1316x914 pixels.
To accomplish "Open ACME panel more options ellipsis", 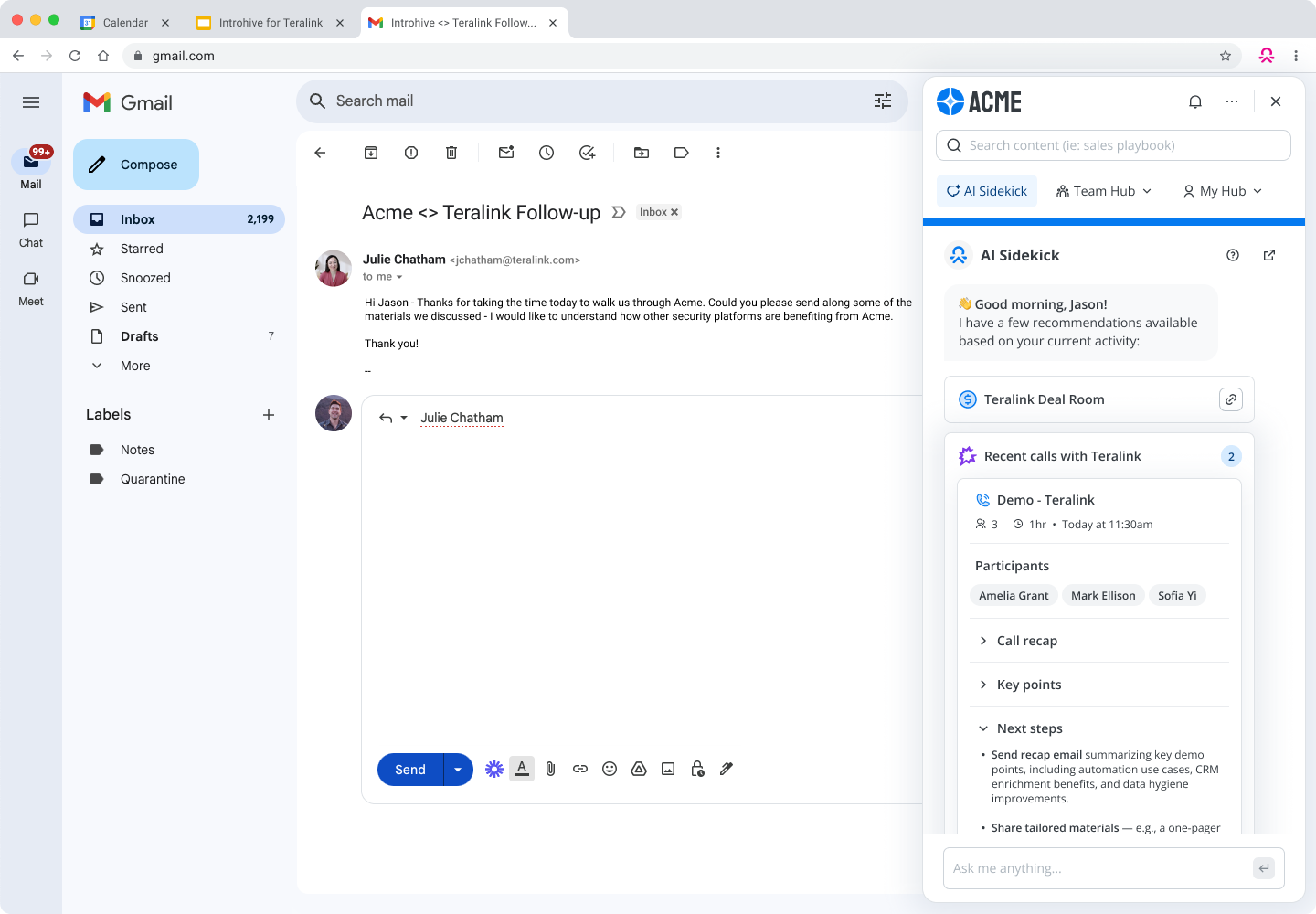I will click(x=1232, y=101).
